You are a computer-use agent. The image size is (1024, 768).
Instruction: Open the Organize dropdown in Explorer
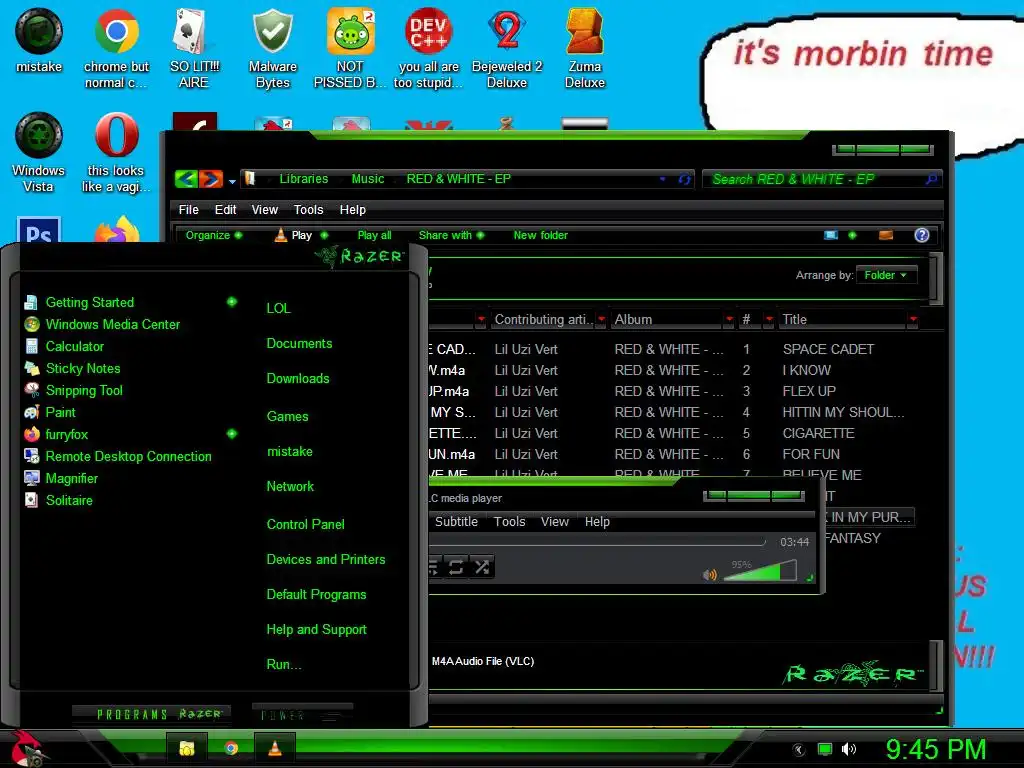[214, 235]
